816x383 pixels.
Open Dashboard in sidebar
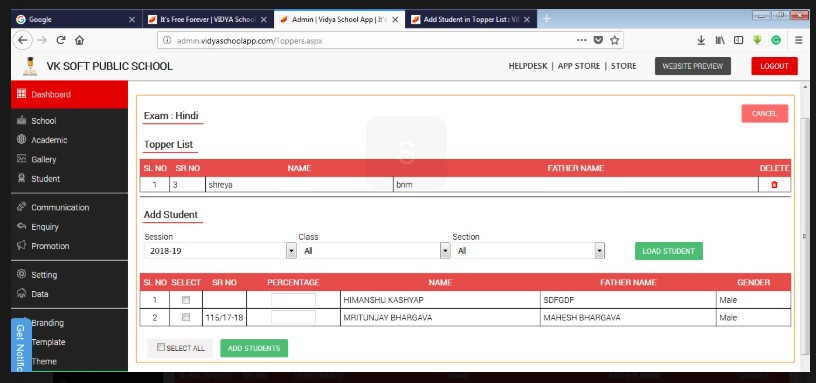pos(69,94)
